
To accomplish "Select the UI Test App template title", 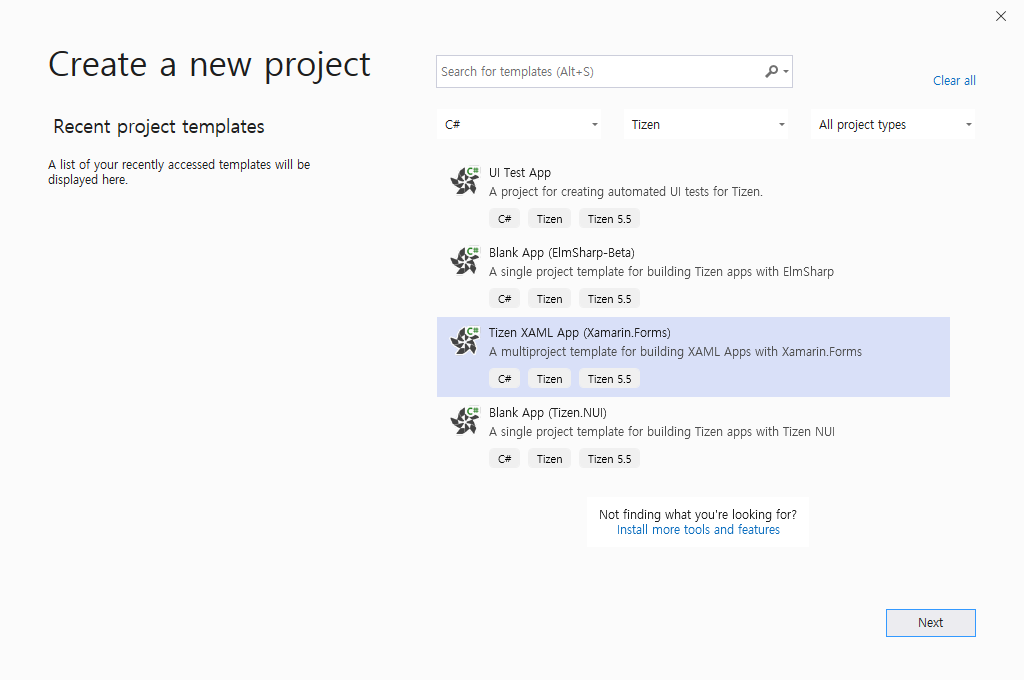I will click(520, 173).
